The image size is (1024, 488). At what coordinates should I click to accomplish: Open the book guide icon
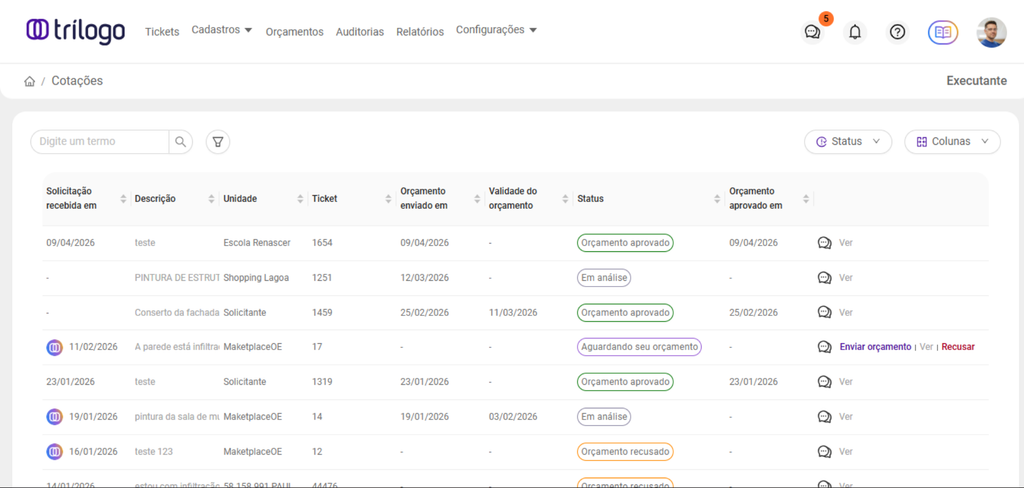tap(942, 32)
